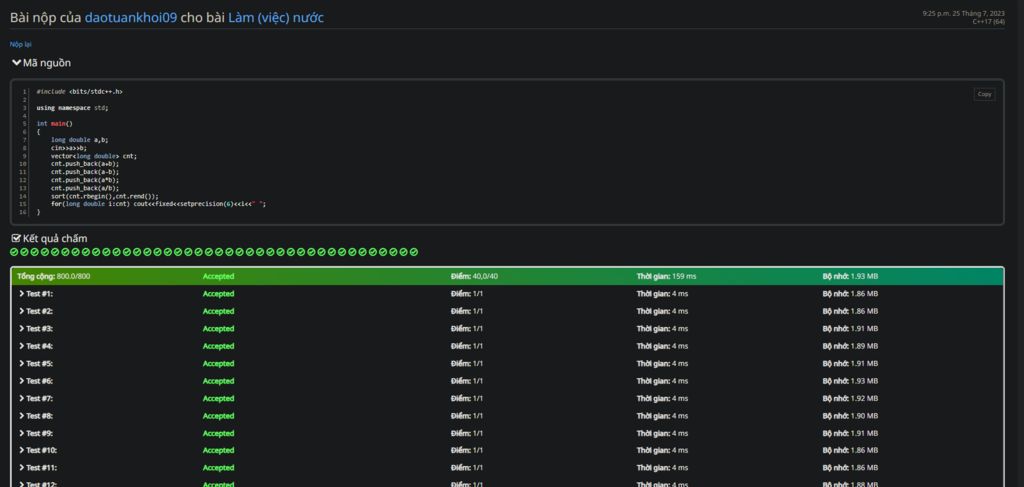Click the chevron icon next to Test #2
This screenshot has height=487, width=1024.
click(21, 311)
